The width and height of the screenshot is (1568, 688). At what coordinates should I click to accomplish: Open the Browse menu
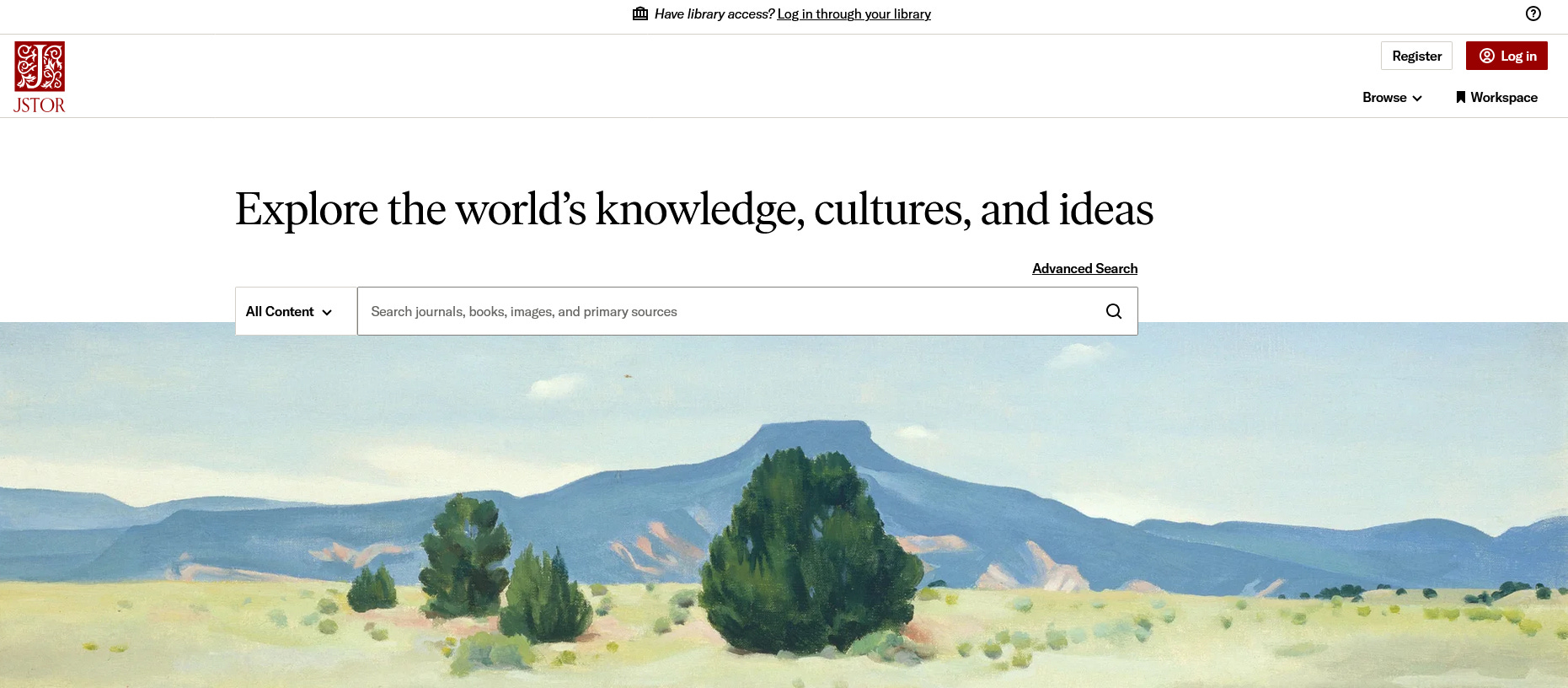(x=1392, y=97)
